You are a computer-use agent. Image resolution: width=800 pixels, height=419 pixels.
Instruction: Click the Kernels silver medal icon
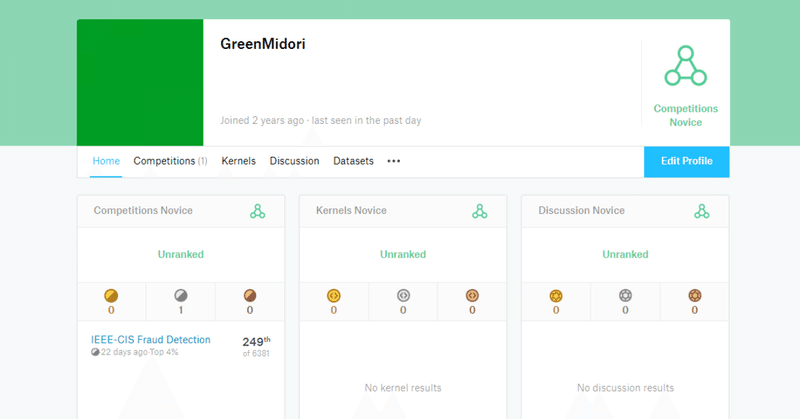point(403,295)
